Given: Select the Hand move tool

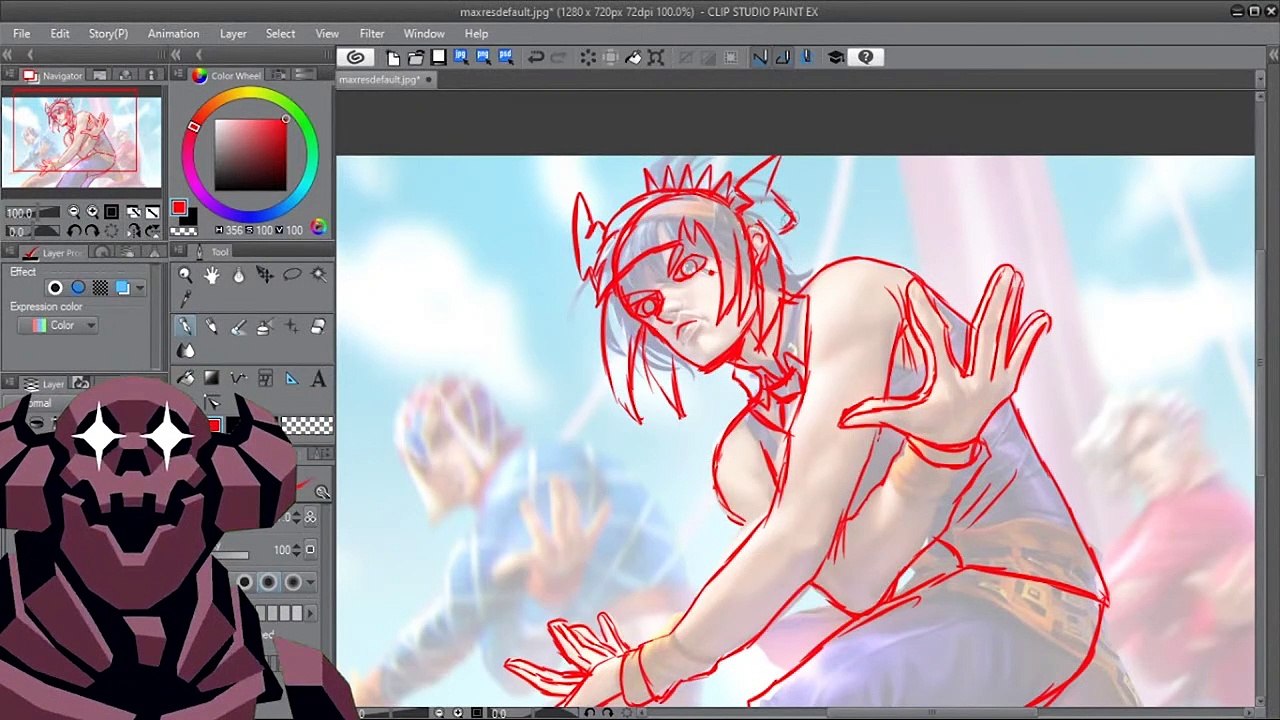Looking at the screenshot, I should 212,275.
